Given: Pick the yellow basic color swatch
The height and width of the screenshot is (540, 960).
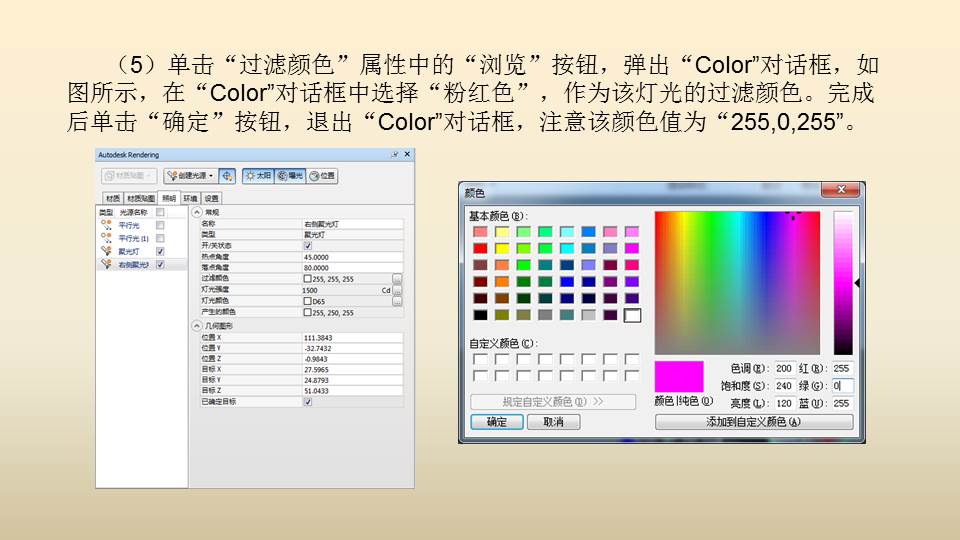Looking at the screenshot, I should click(502, 248).
